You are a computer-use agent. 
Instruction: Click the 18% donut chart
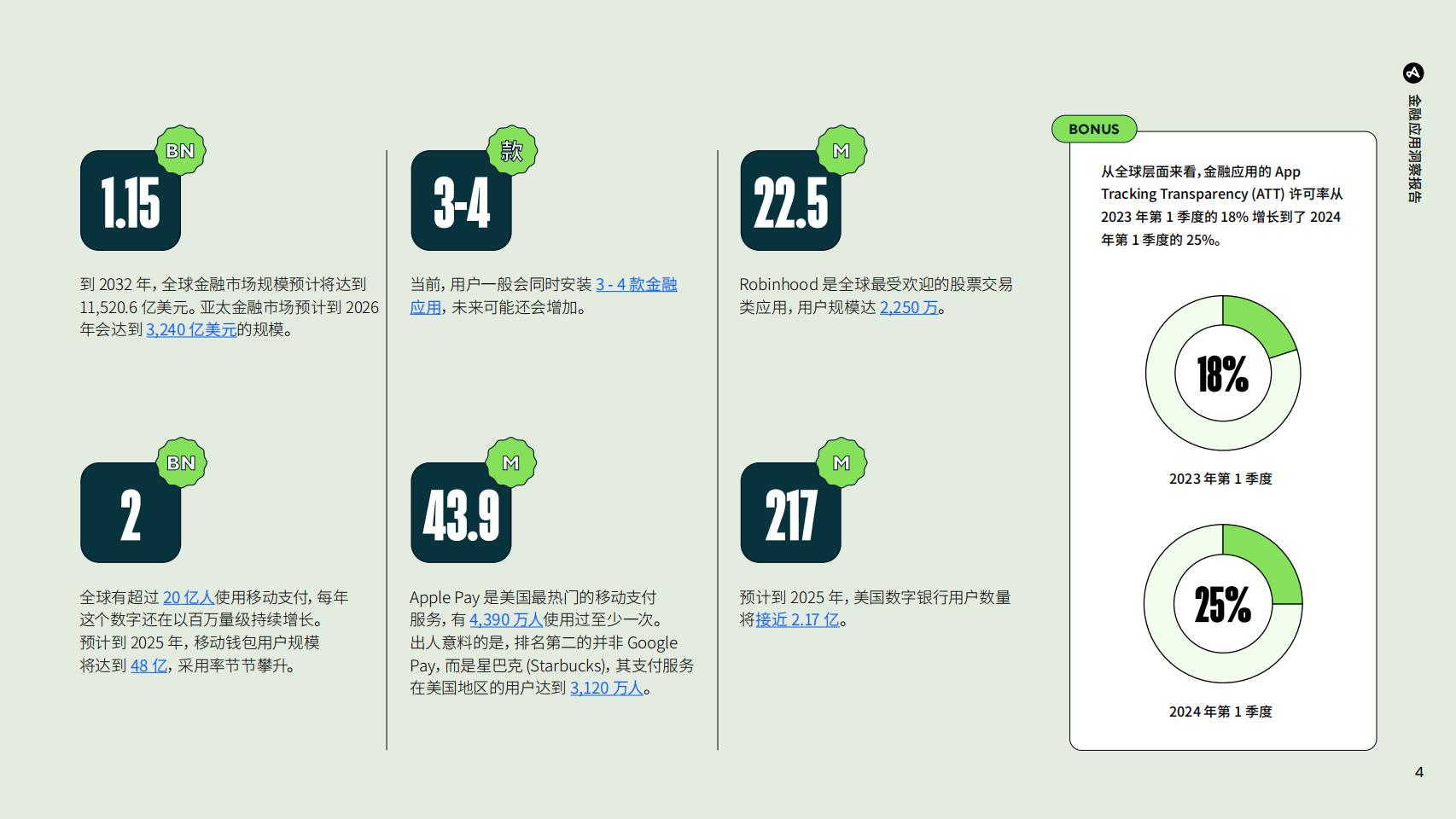tap(1223, 373)
